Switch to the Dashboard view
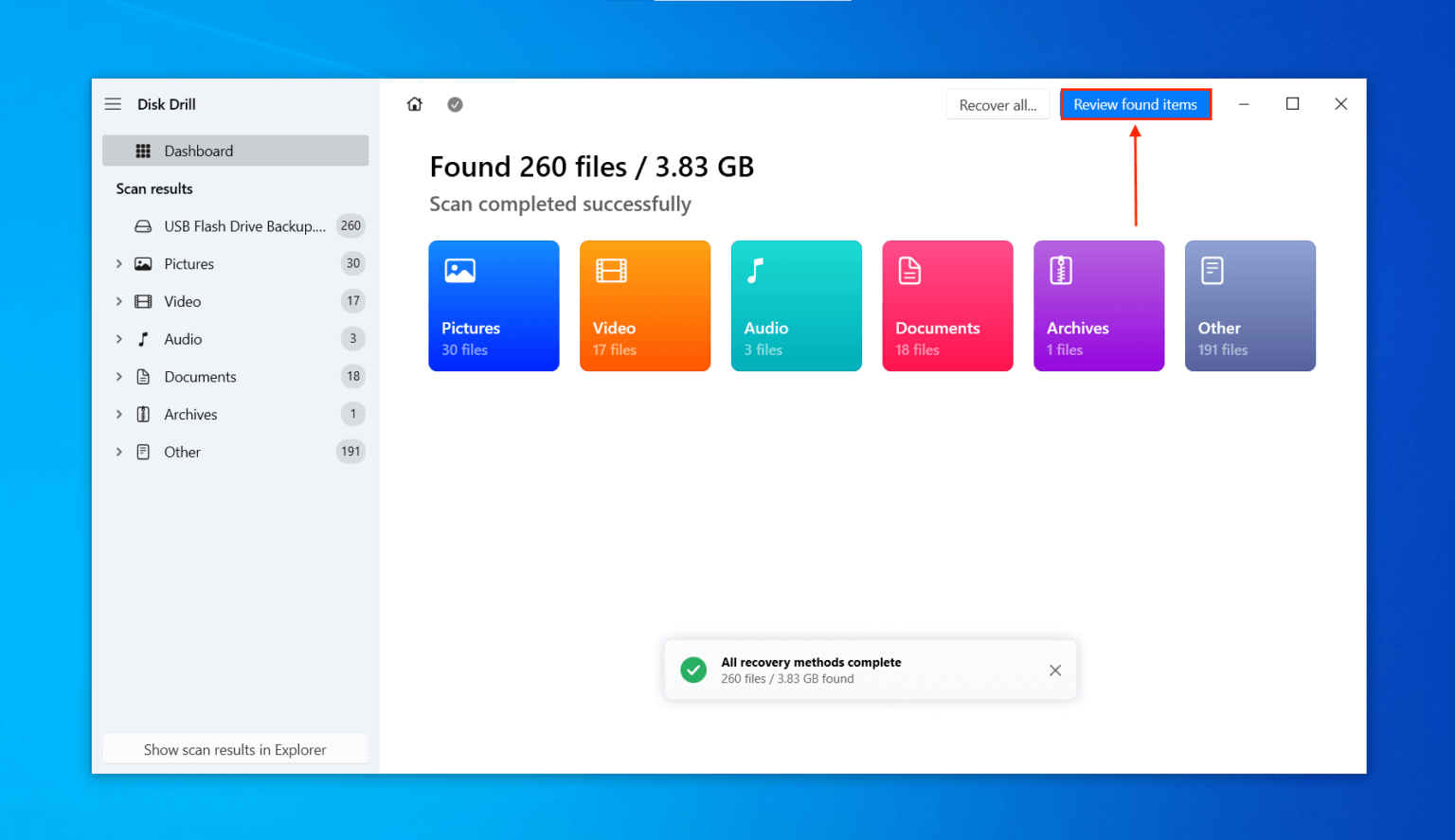The image size is (1455, 840). 198,151
